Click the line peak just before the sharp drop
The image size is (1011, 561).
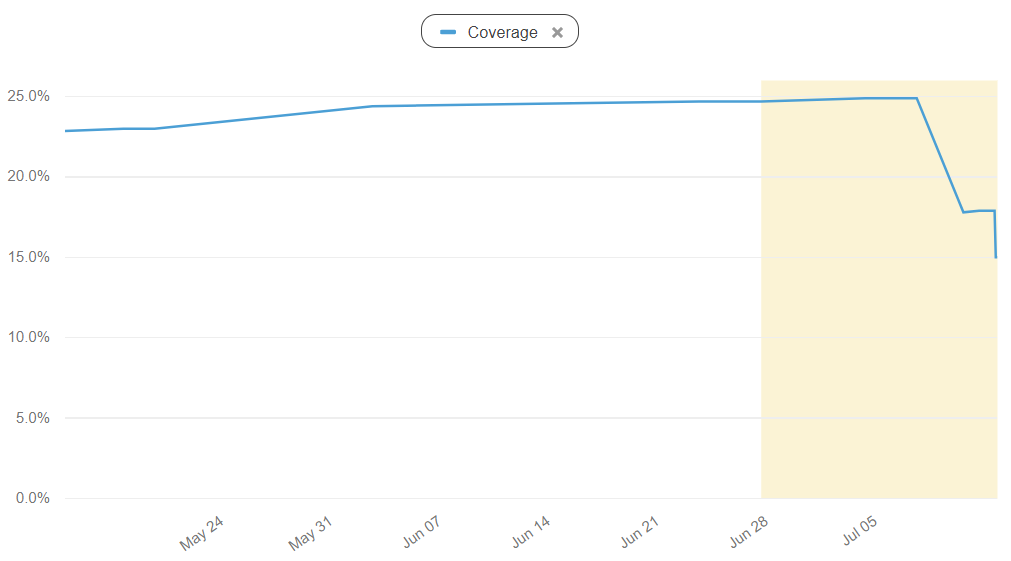click(x=916, y=98)
